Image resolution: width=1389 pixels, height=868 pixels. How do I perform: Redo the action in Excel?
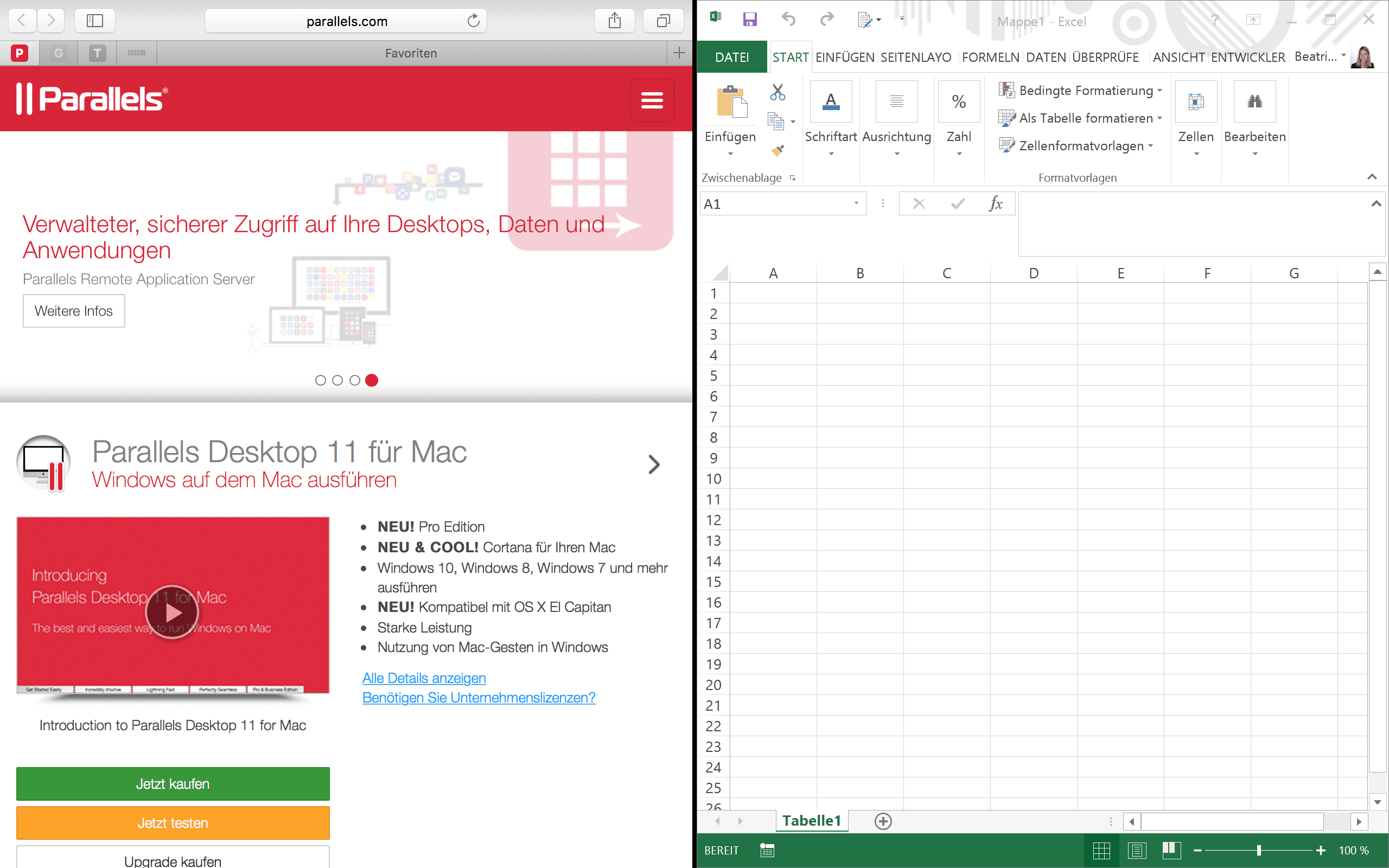click(826, 20)
